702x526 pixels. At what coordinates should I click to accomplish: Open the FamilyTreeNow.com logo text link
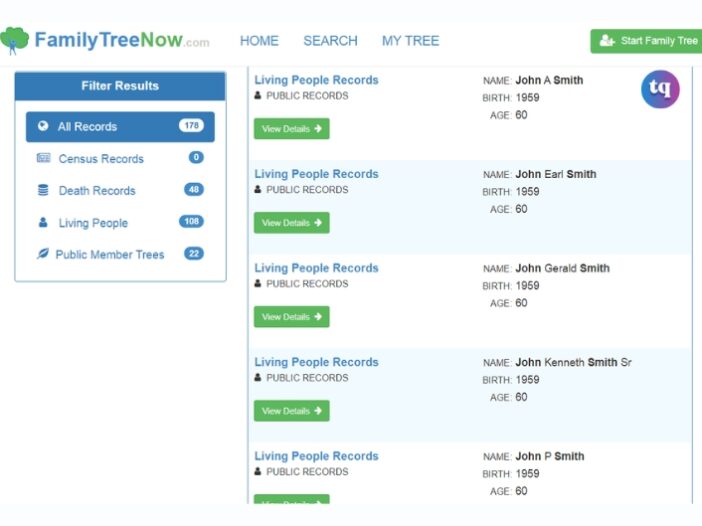(x=122, y=40)
